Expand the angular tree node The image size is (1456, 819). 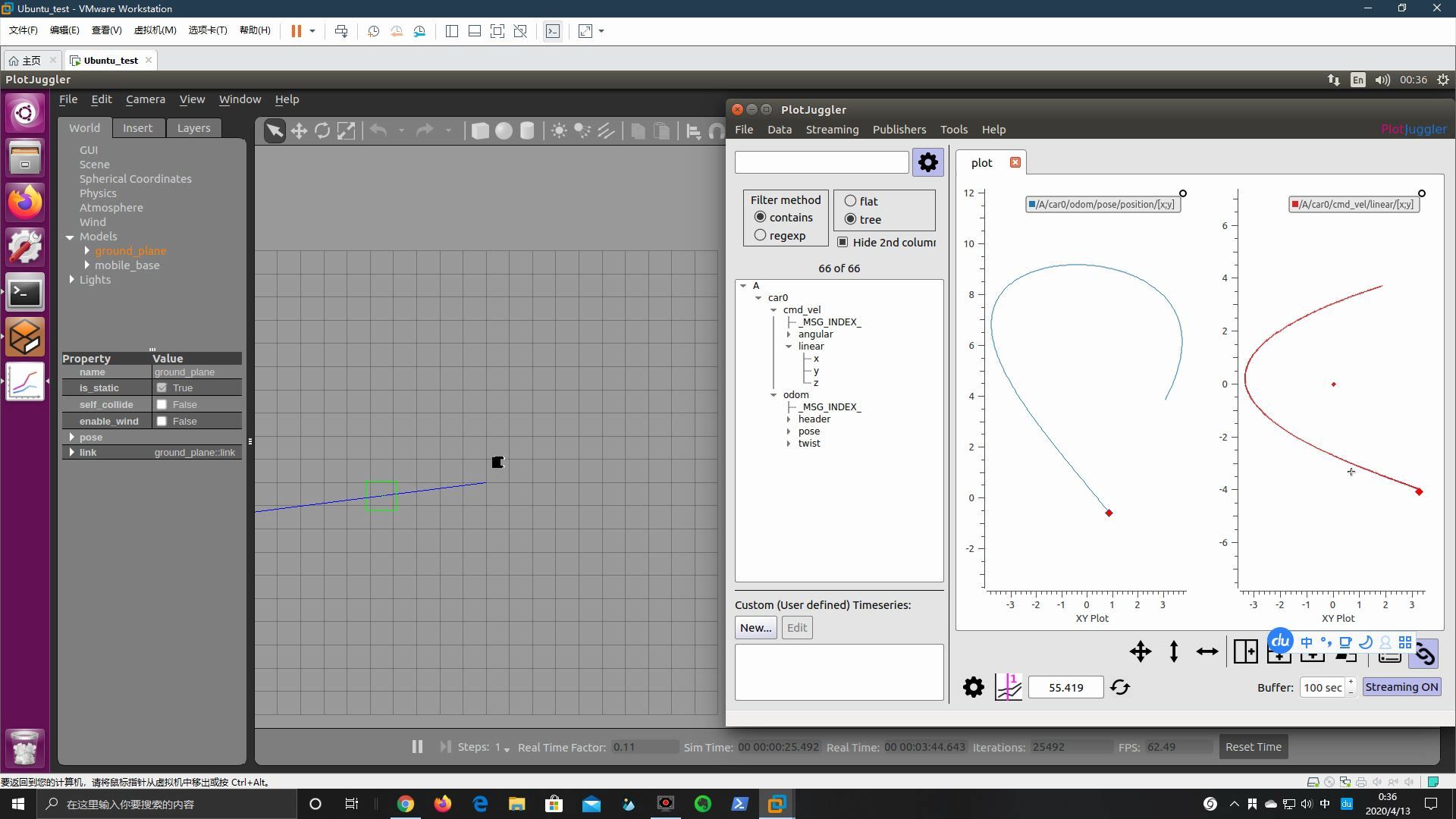(x=789, y=334)
